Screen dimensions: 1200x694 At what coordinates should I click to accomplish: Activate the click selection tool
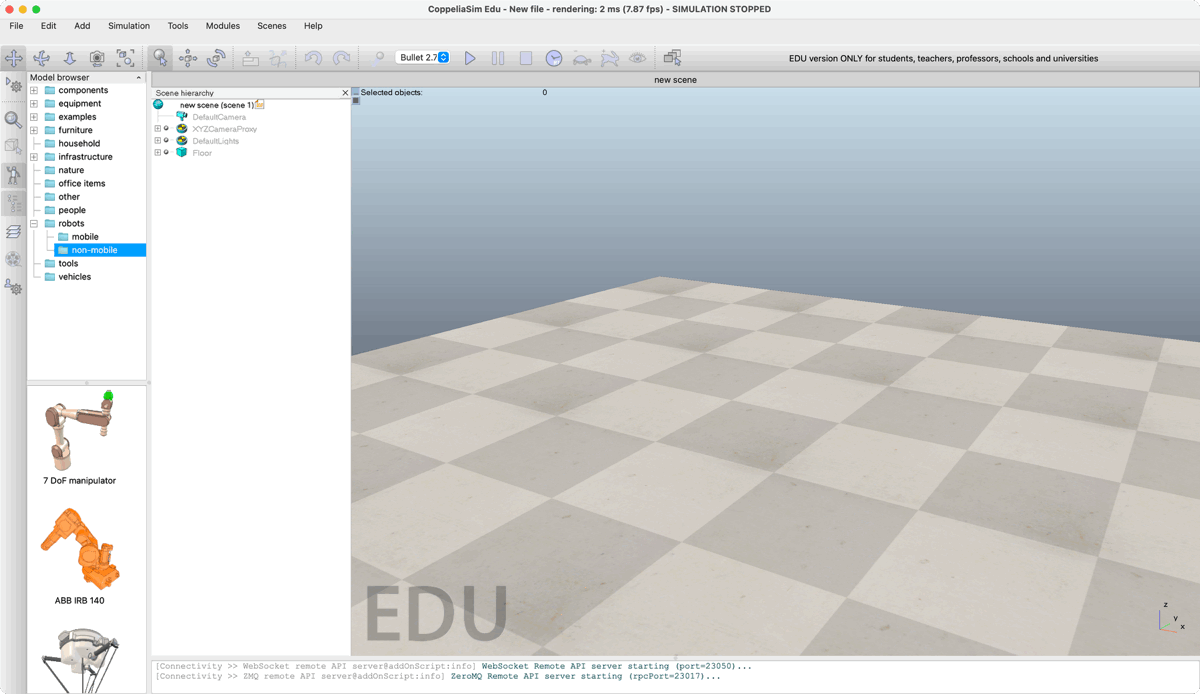(160, 58)
